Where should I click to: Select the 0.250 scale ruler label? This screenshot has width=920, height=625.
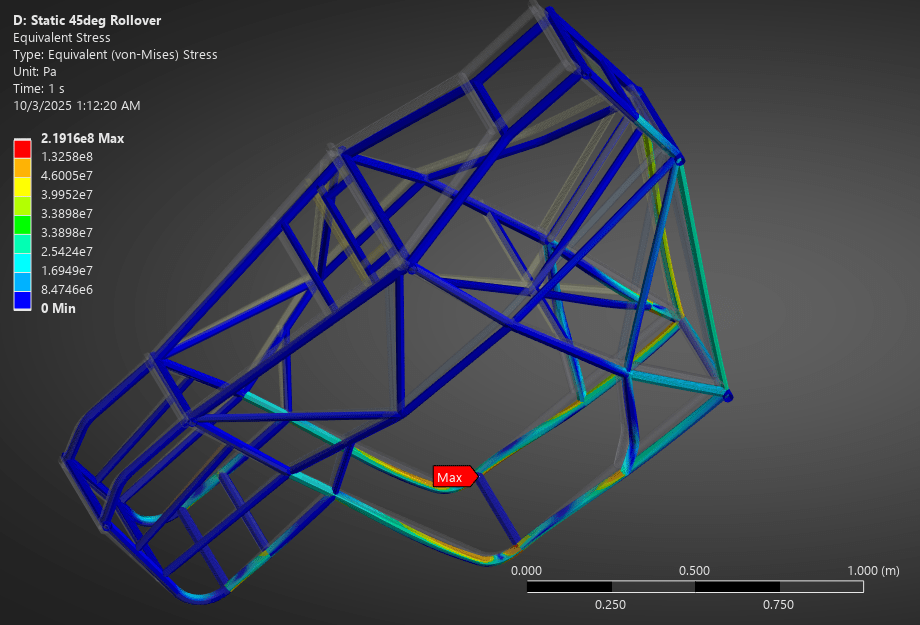610,604
